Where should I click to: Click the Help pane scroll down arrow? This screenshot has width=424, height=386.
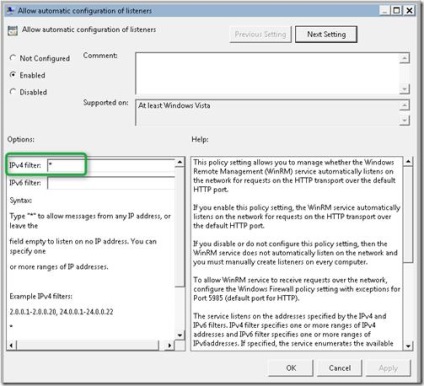408,346
